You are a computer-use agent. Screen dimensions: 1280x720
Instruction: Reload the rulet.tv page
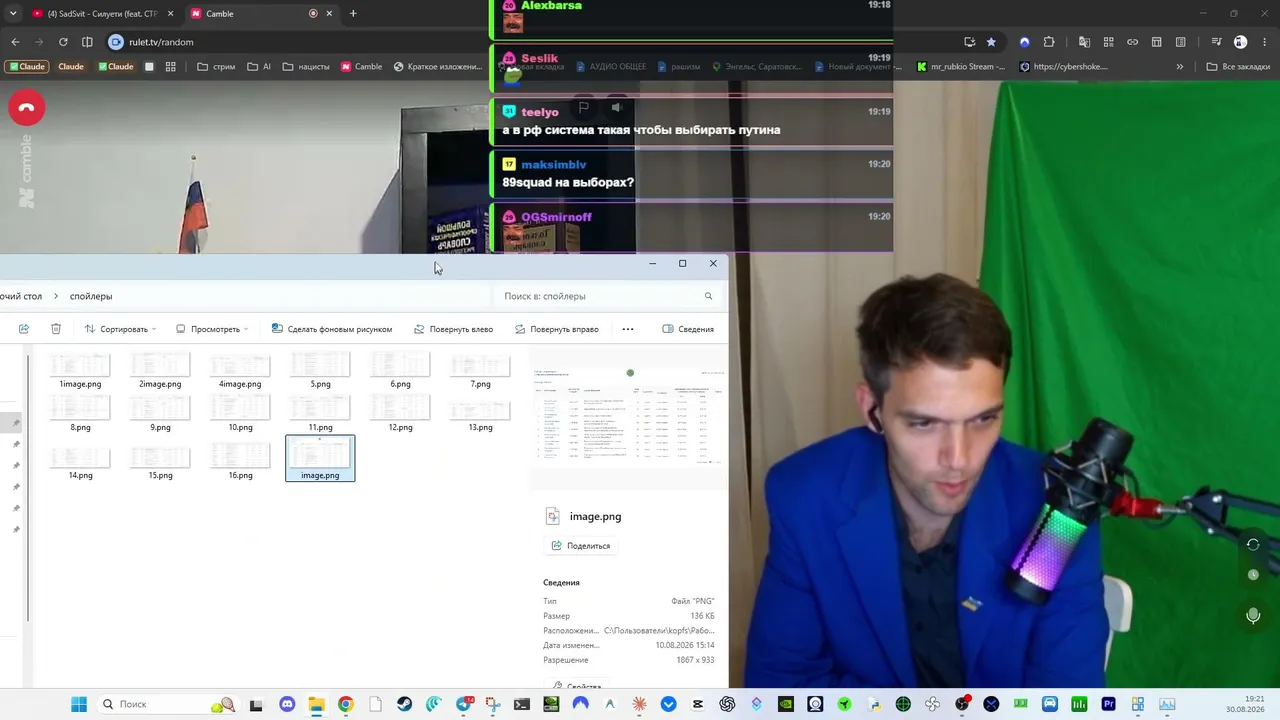tap(63, 42)
